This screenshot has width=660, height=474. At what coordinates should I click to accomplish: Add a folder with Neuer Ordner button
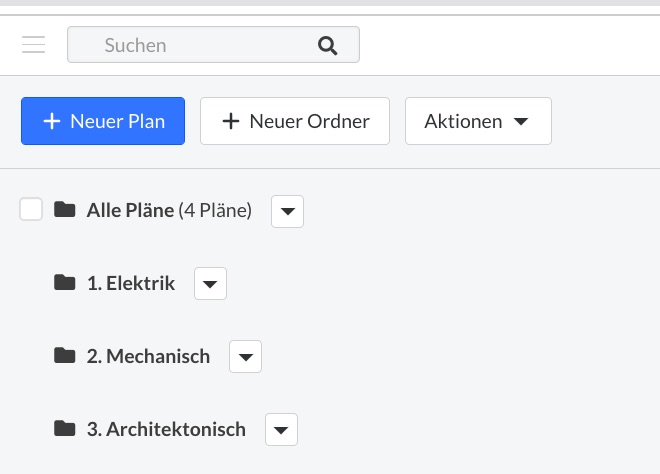pyautogui.click(x=295, y=121)
